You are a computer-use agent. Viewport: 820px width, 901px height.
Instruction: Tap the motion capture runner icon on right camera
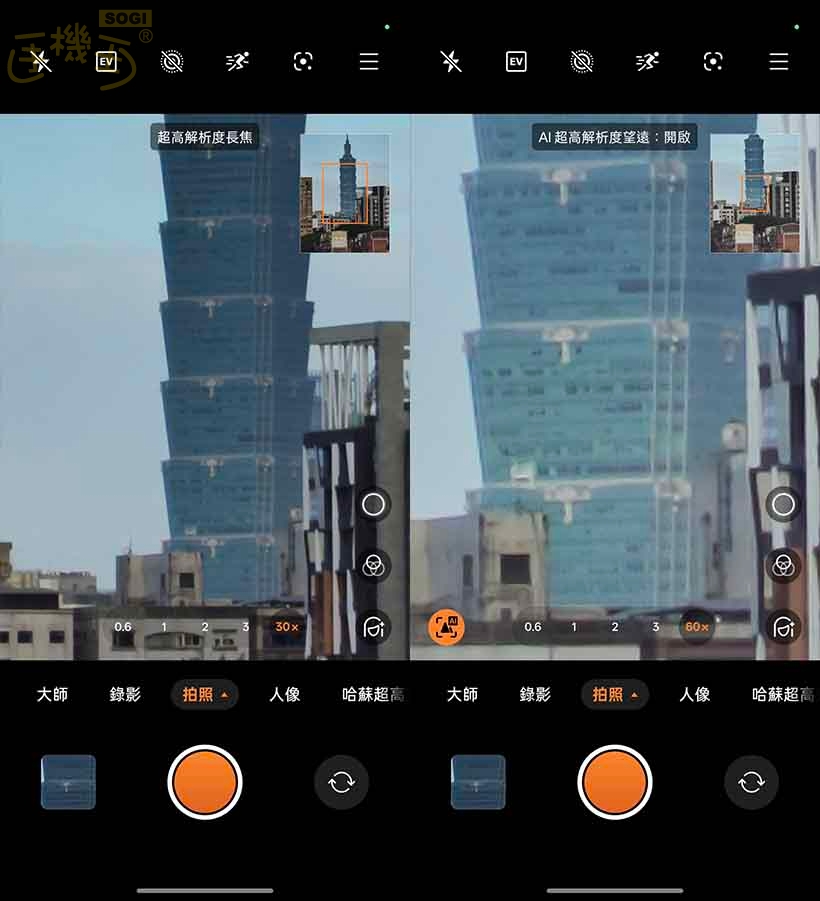647,62
